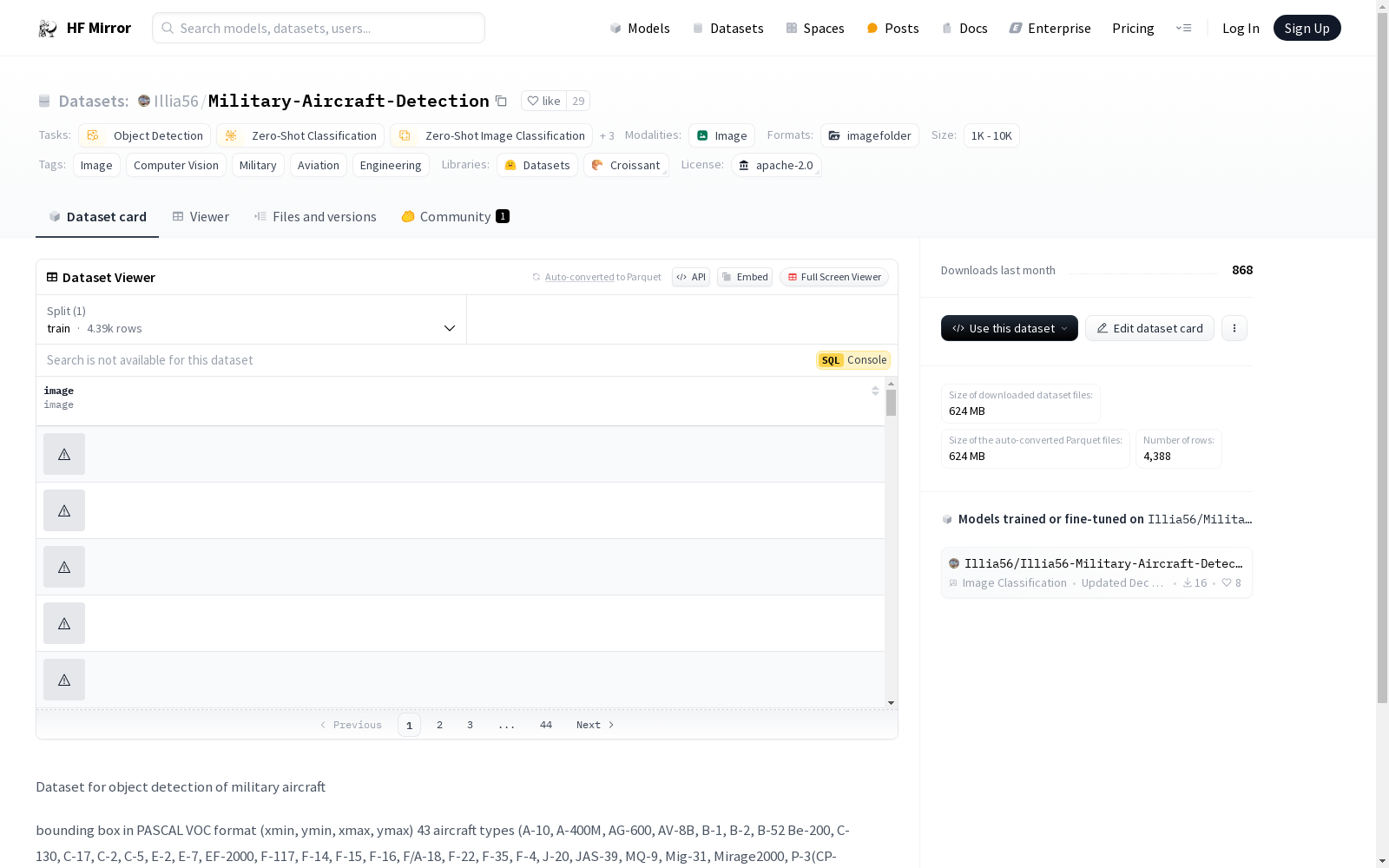This screenshot has height=868, width=1389.
Task: Click the third row's image warning icon
Action: click(64, 567)
